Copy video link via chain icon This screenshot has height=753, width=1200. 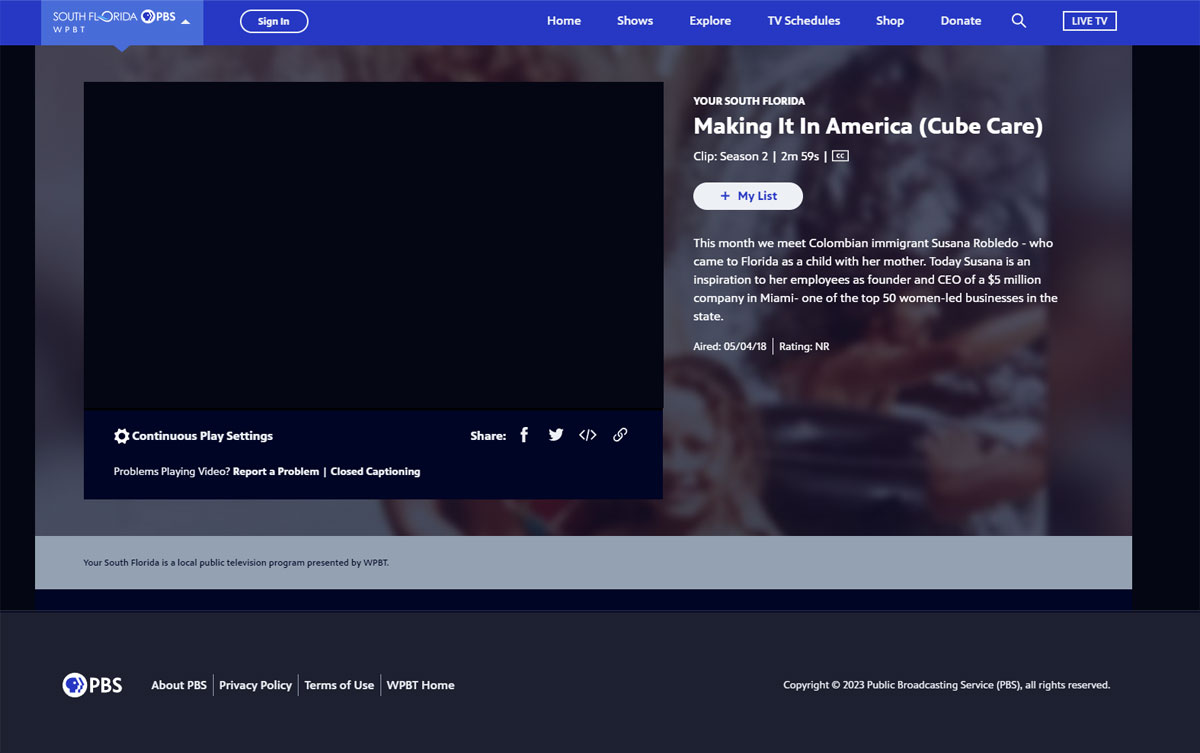click(x=620, y=435)
